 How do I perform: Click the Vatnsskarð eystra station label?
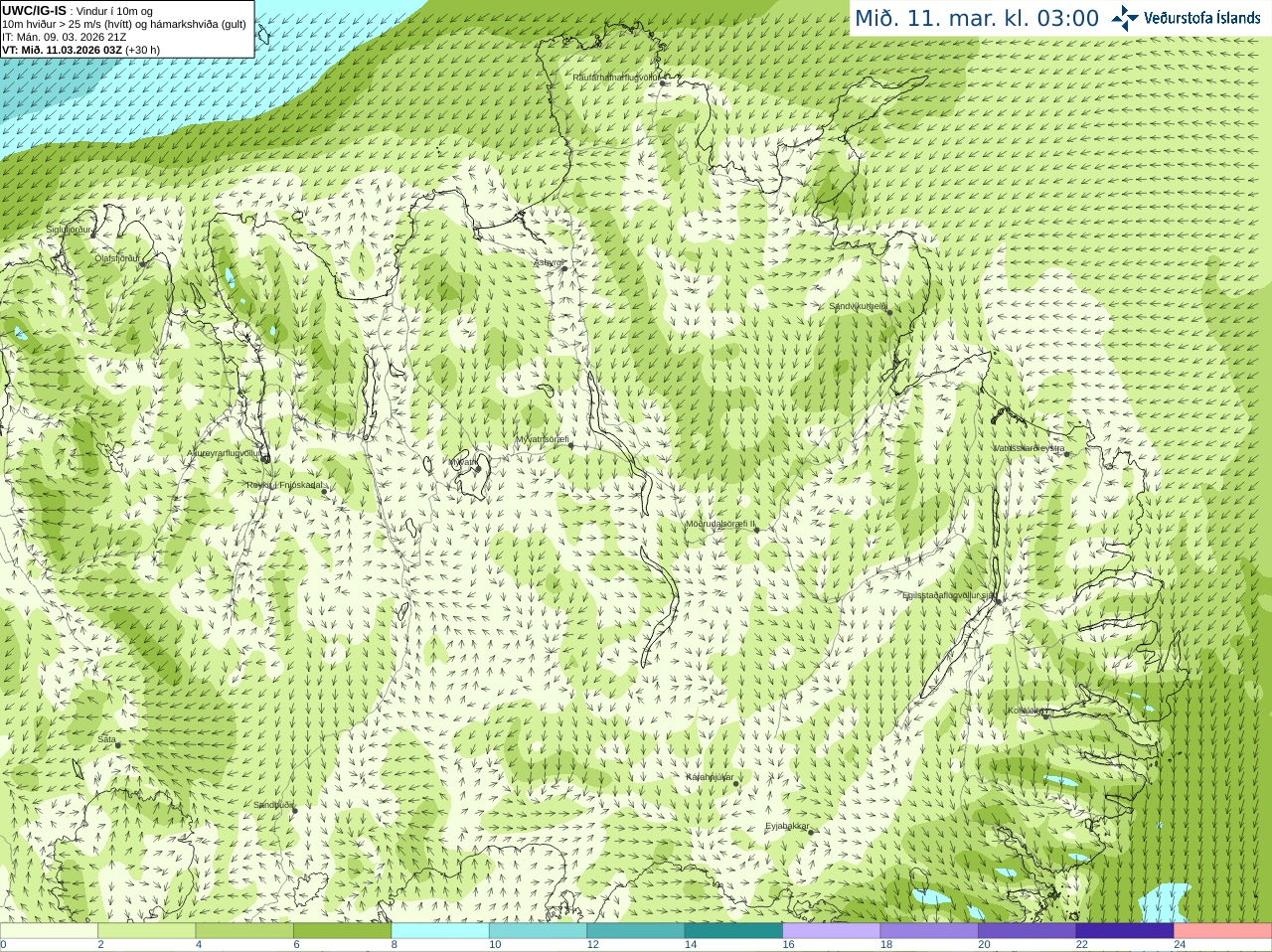(x=1029, y=448)
